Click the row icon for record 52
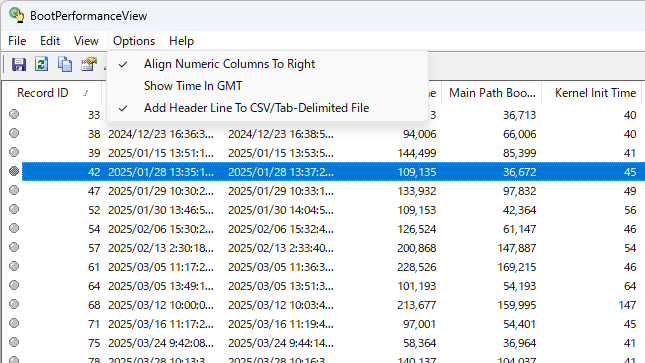This screenshot has height=363, width=645. click(x=14, y=209)
